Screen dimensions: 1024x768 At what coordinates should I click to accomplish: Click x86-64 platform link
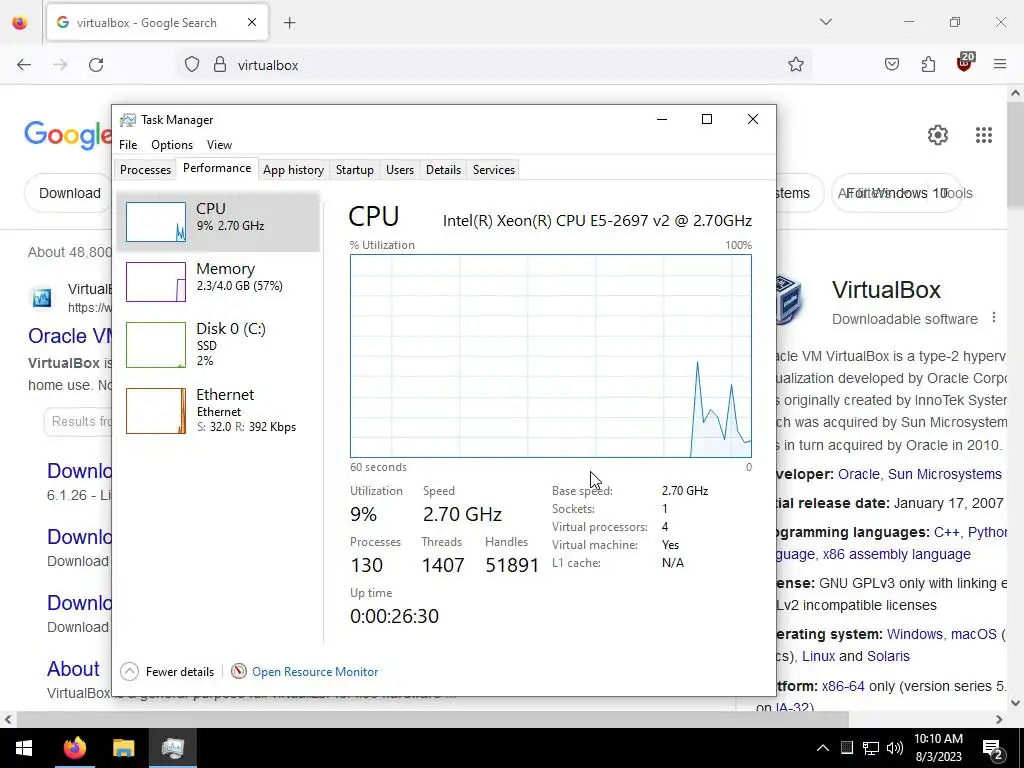[842, 687]
